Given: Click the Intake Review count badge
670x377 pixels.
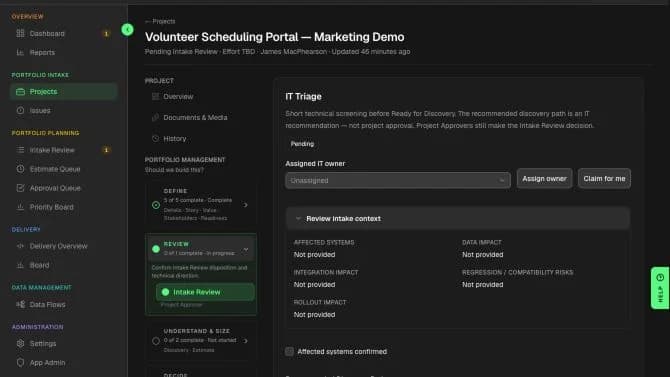Looking at the screenshot, I should [106, 150].
